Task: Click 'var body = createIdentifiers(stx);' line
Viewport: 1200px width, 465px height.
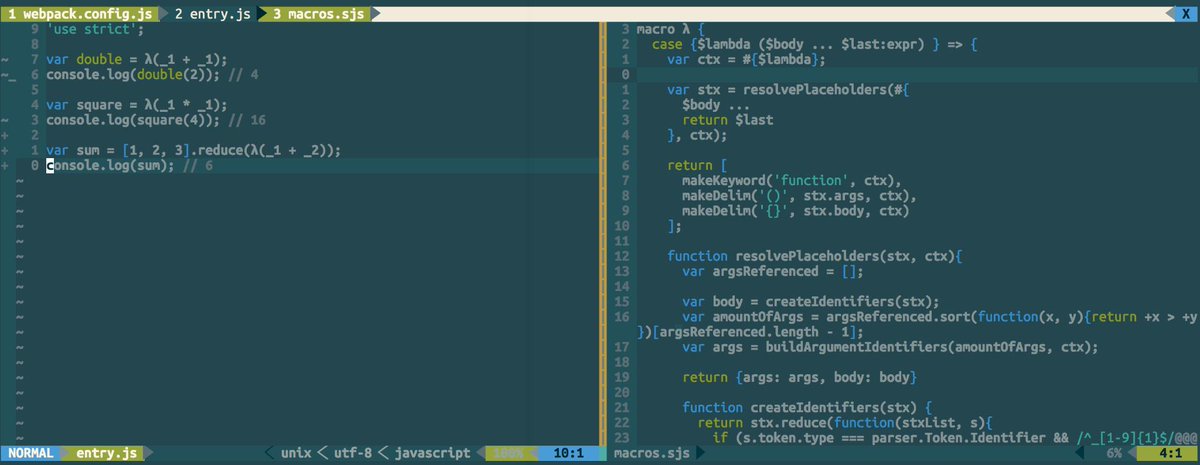Action: pyautogui.click(x=810, y=300)
